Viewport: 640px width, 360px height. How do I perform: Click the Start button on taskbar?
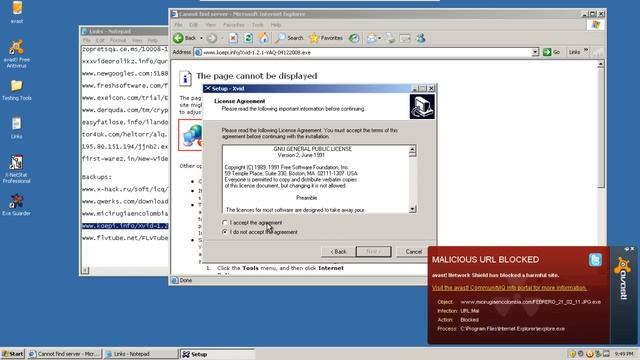13,354
